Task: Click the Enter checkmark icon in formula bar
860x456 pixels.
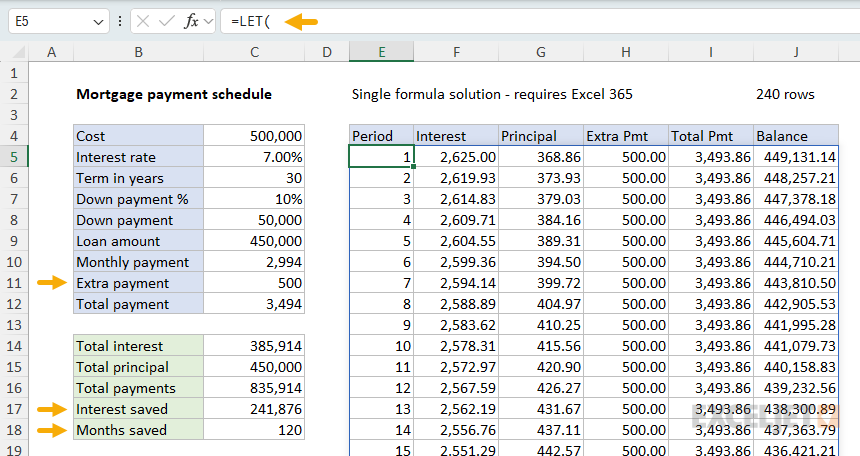Action: click(x=166, y=22)
